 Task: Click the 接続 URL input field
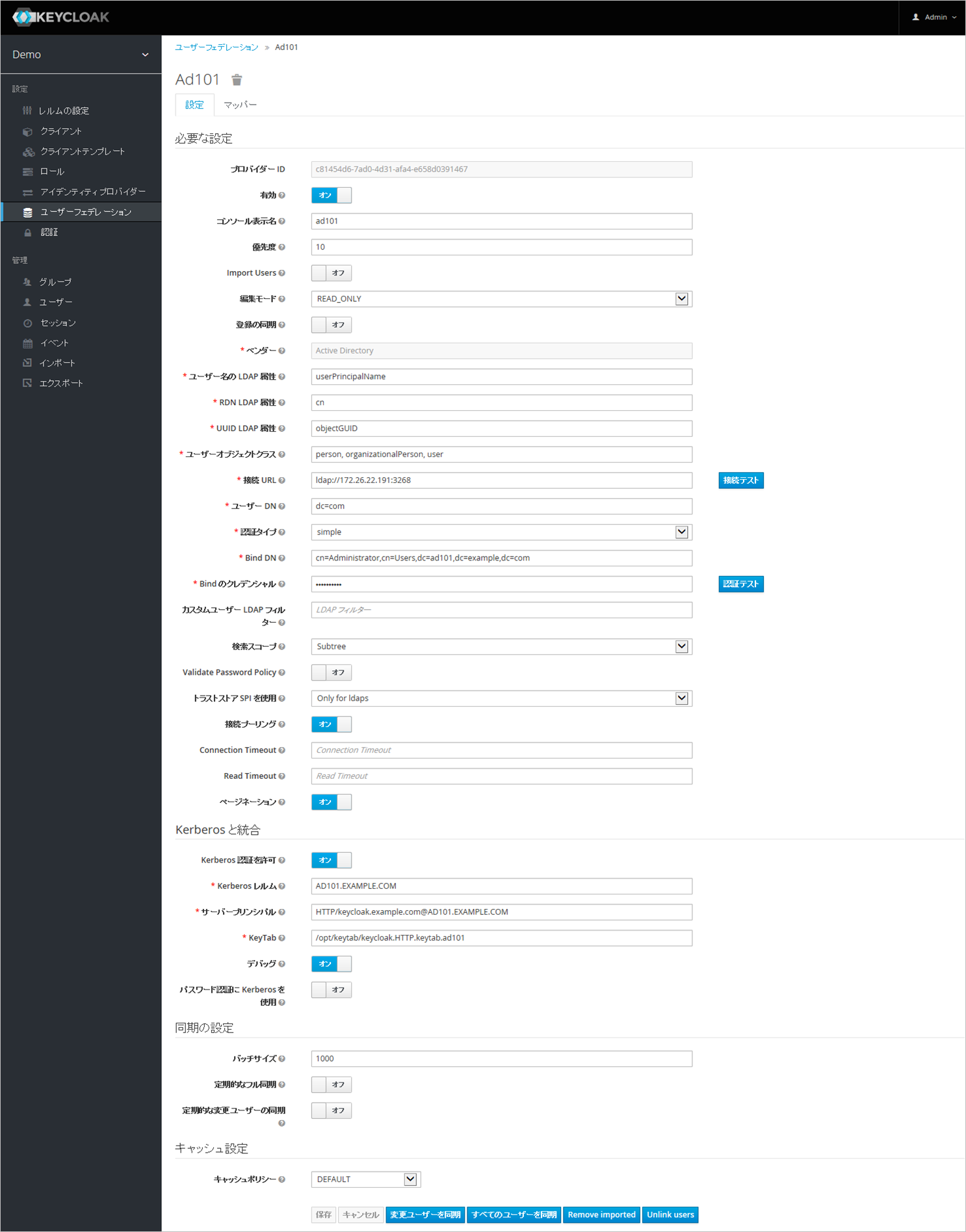[501, 480]
